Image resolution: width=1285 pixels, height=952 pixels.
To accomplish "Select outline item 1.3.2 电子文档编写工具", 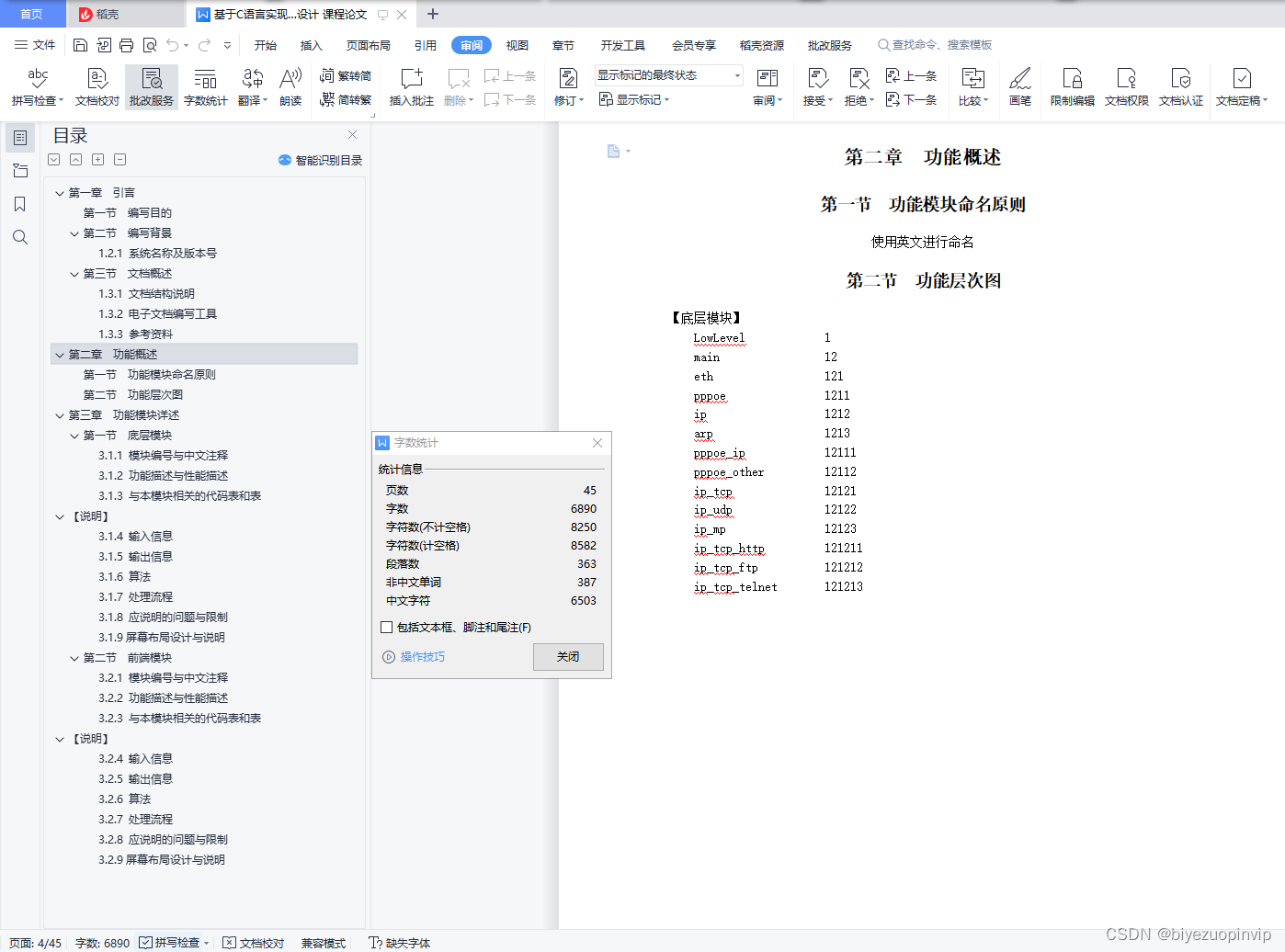I will [158, 314].
